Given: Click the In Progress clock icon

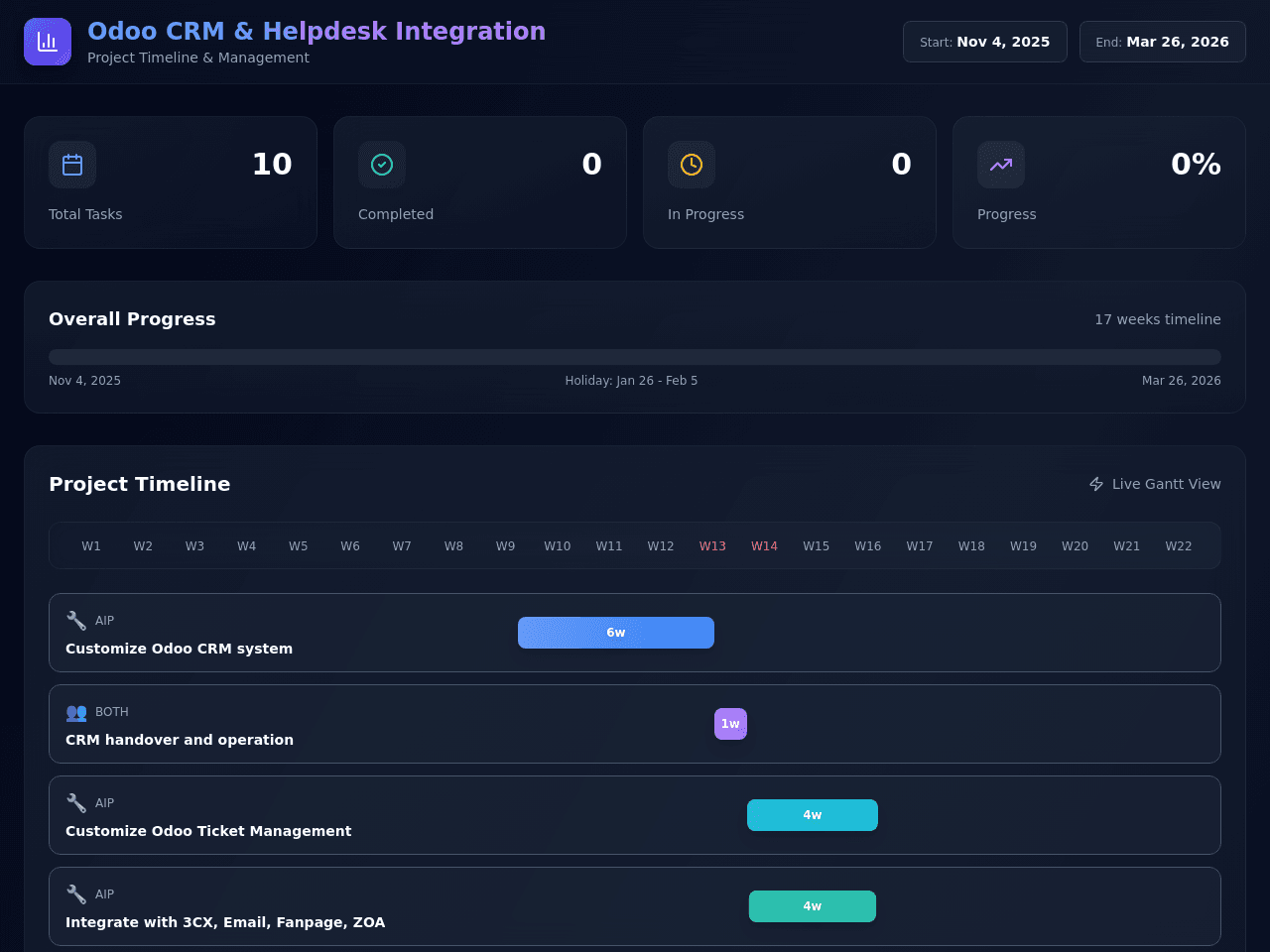Looking at the screenshot, I should 692,165.
